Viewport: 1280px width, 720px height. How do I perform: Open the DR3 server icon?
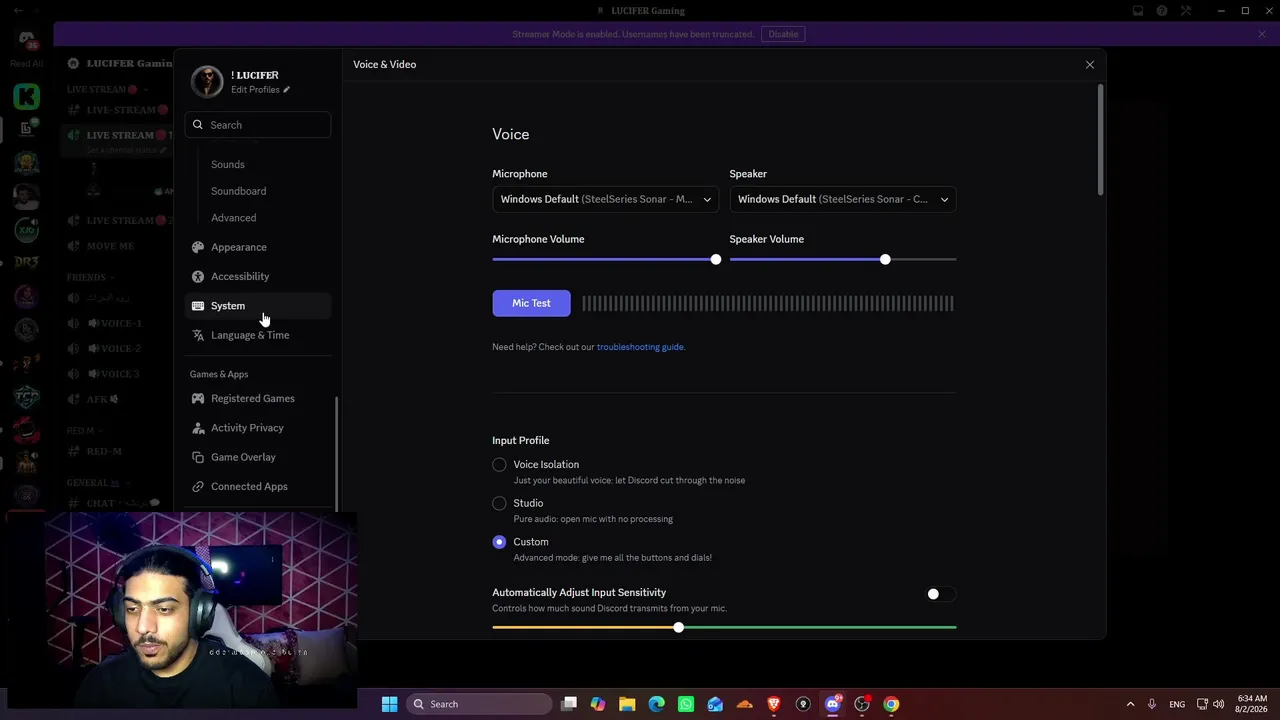pyautogui.click(x=27, y=263)
